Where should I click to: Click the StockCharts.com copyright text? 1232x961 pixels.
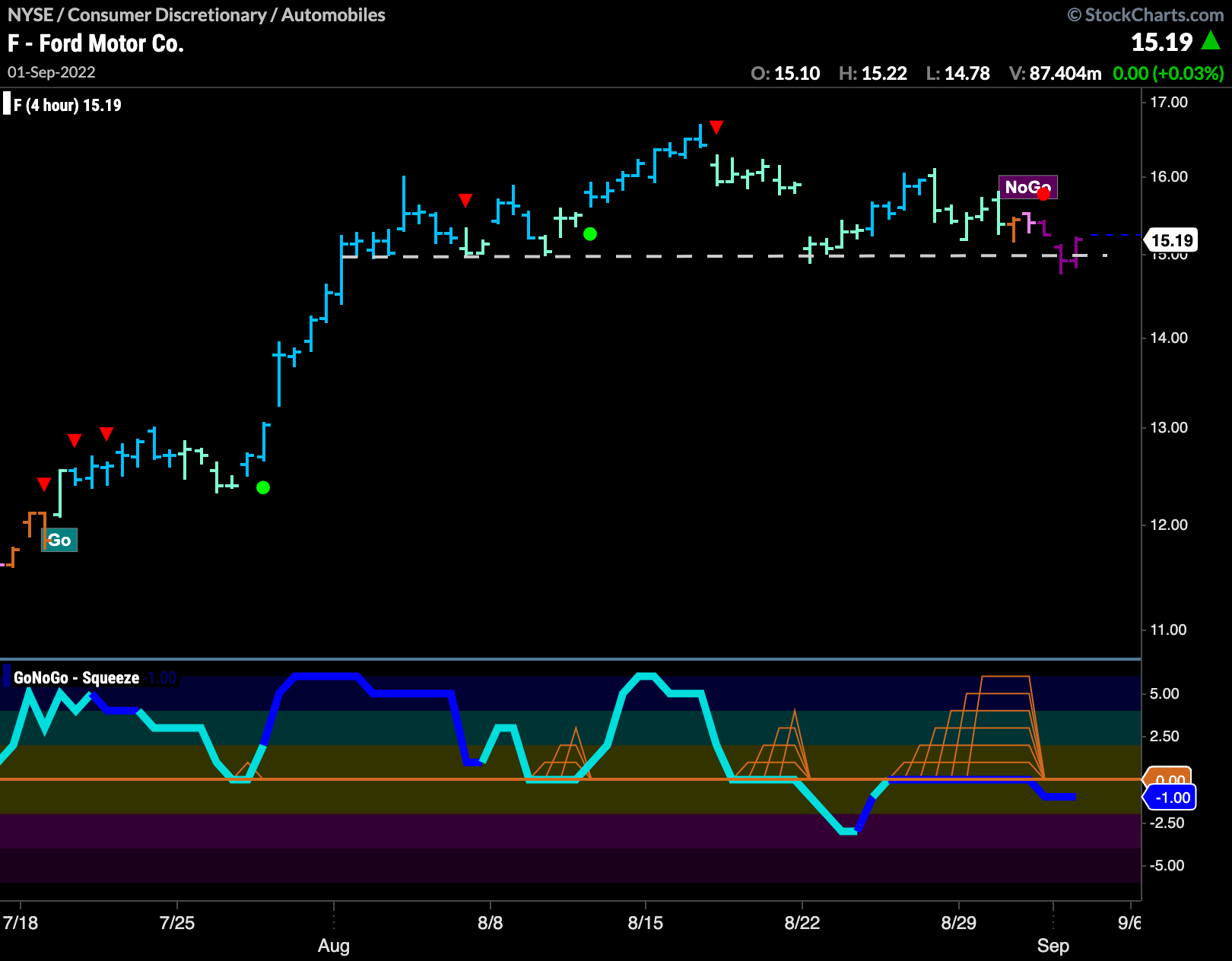tap(1145, 15)
